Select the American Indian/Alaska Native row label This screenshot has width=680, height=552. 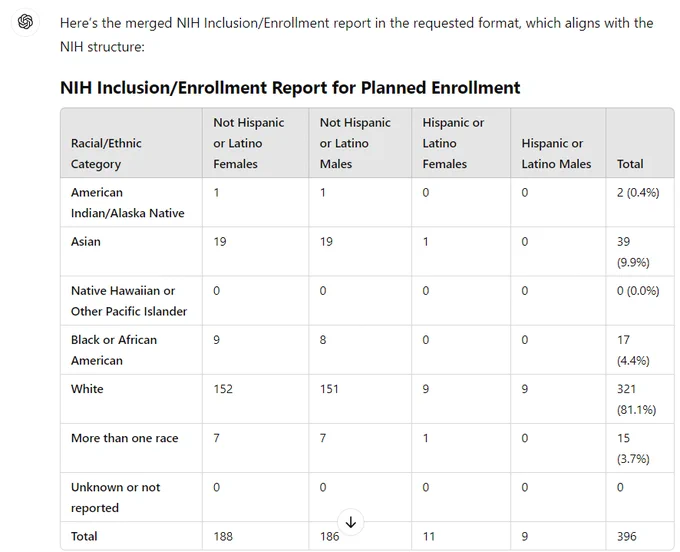[x=128, y=203]
